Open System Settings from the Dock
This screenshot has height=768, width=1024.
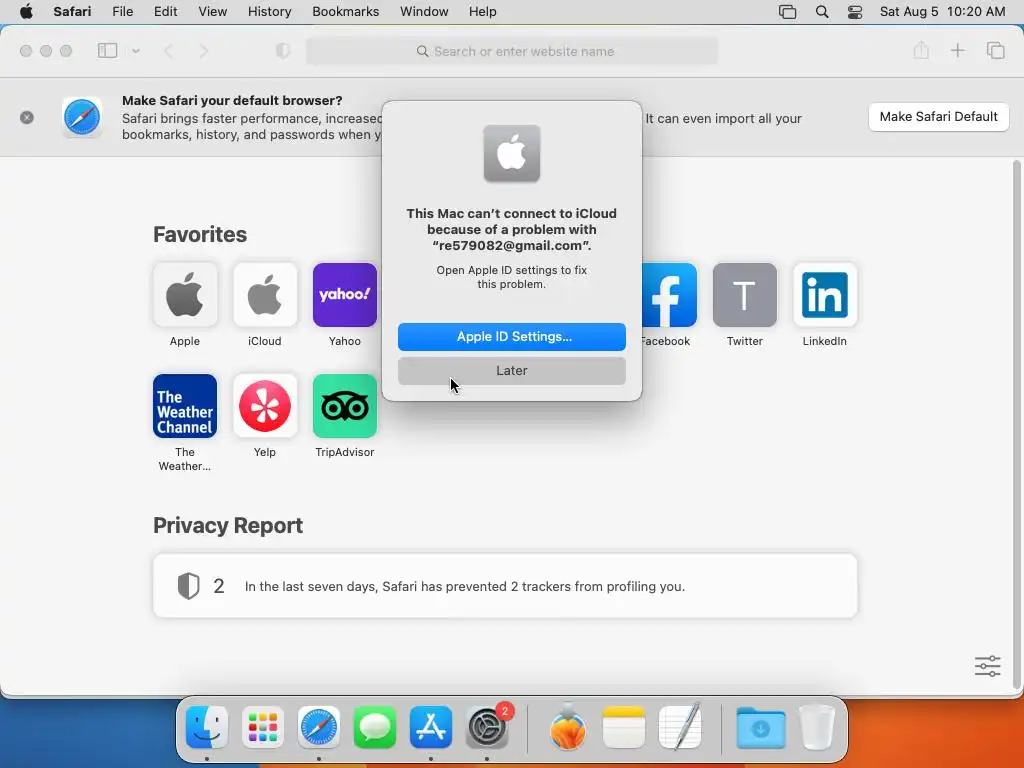pos(487,727)
